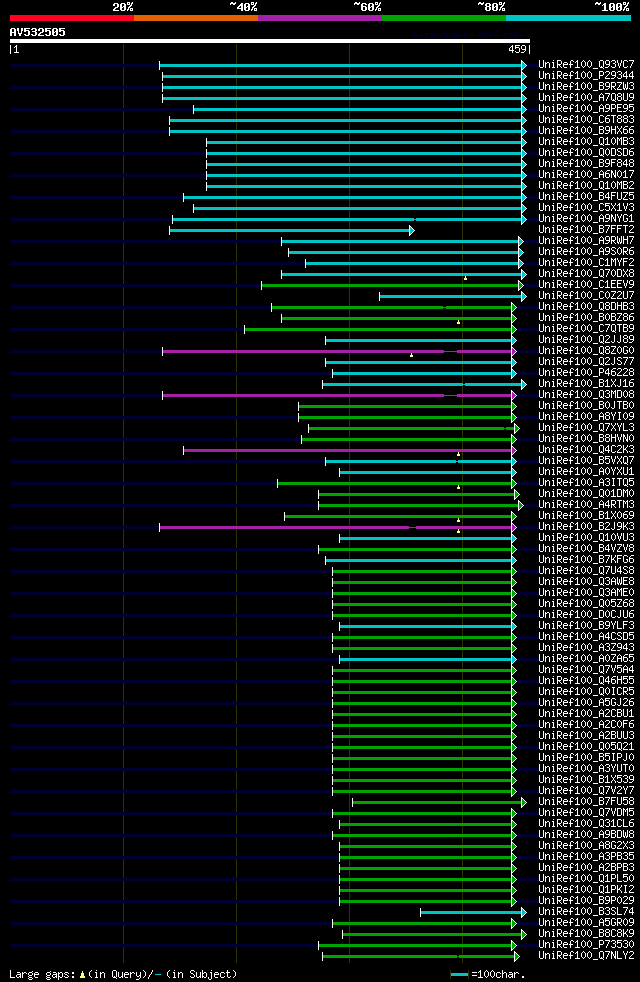Open the UniRef100_Q4C2K3 hit label
The image size is (640, 982).
[x=586, y=450]
